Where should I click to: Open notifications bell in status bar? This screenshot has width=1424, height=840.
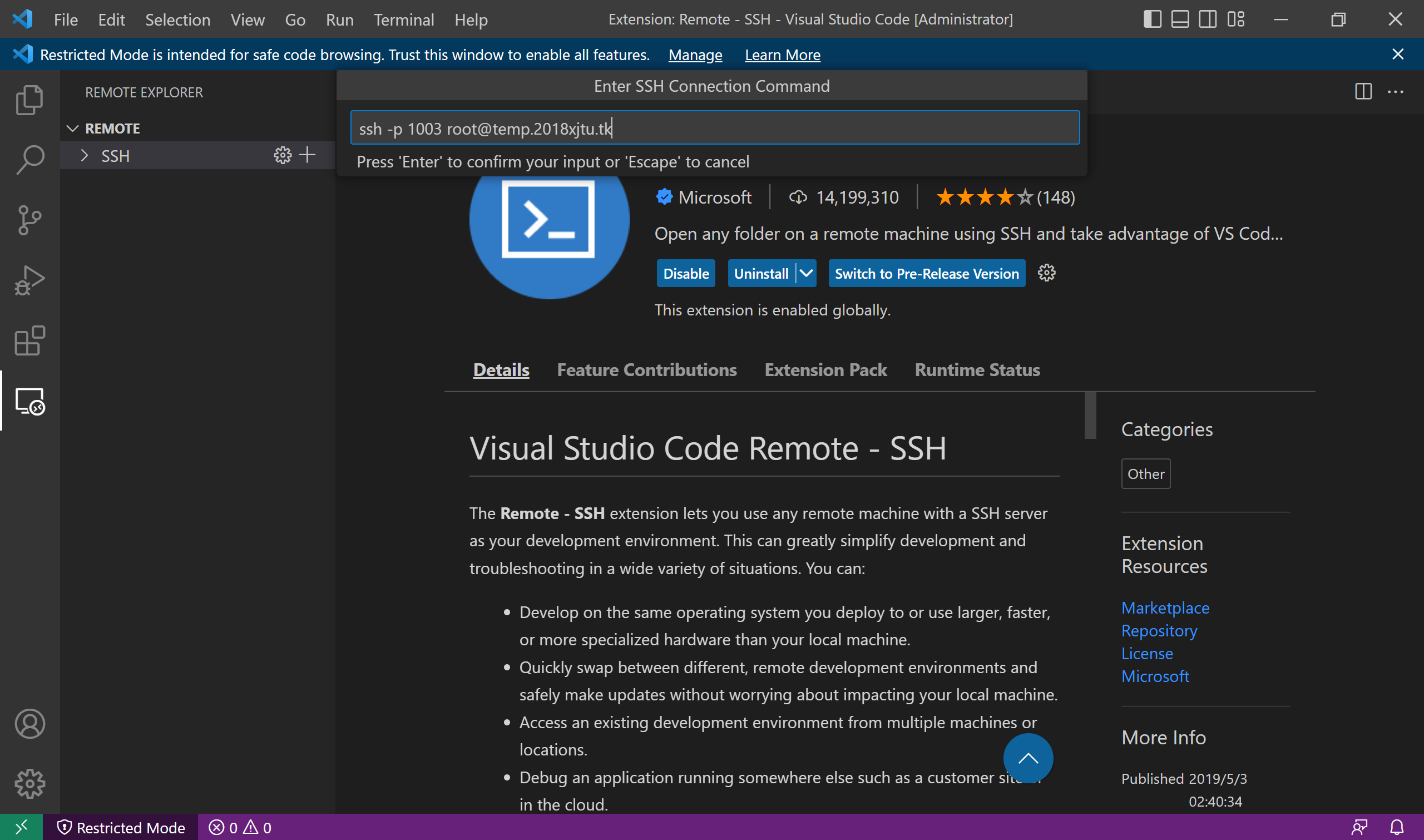click(1396, 828)
